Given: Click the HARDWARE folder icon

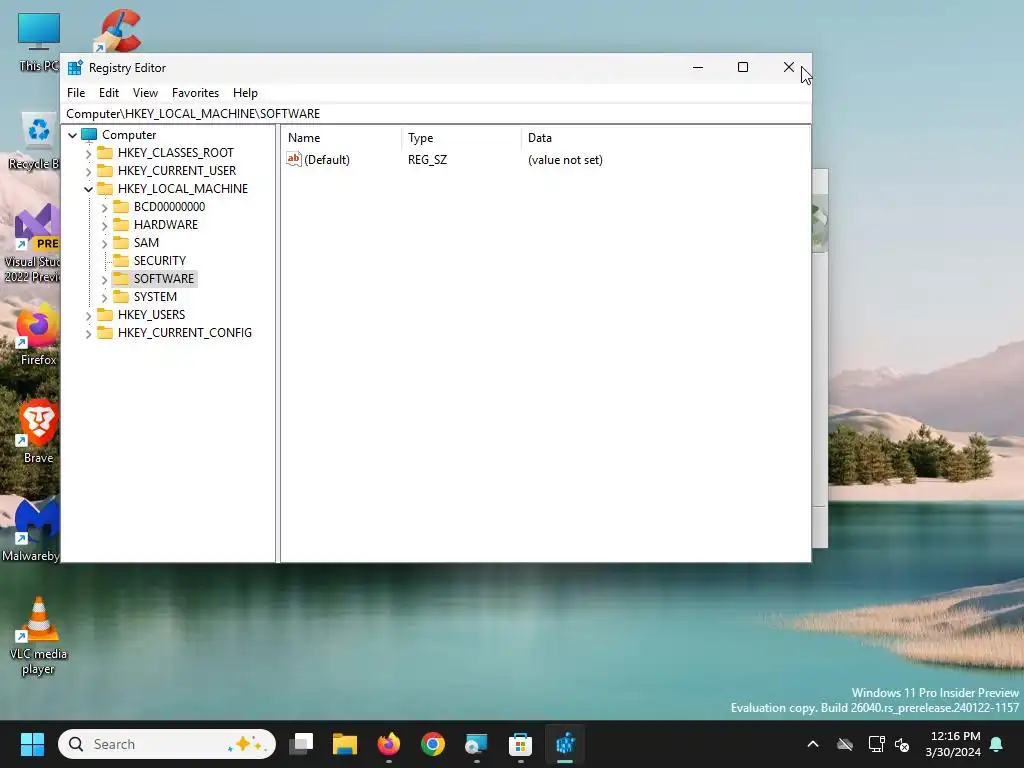Looking at the screenshot, I should 121,225.
